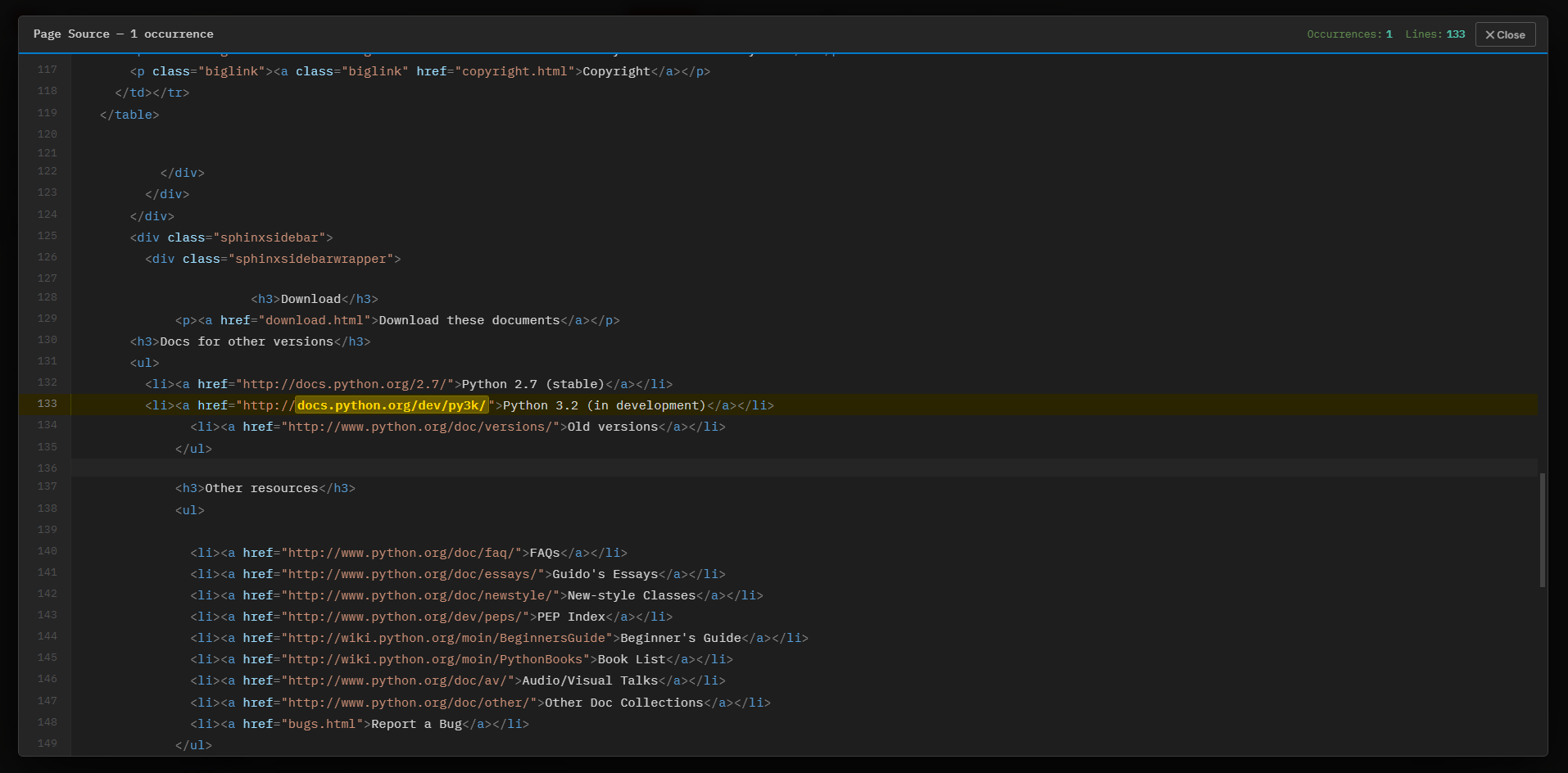
Task: Click the download.html href link
Action: [x=317, y=320]
